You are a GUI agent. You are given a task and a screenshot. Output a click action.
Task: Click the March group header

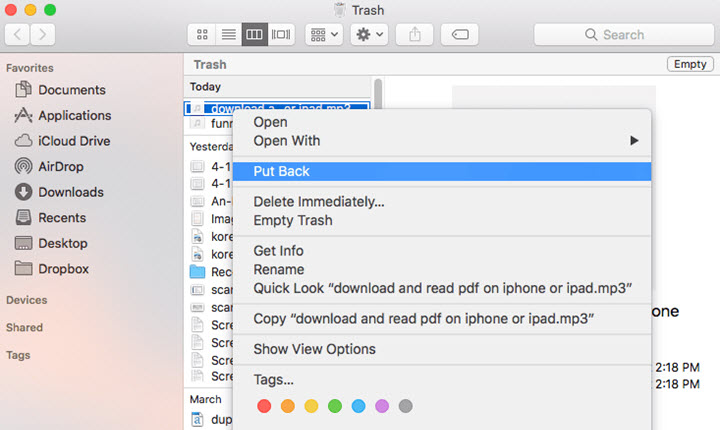(x=206, y=399)
